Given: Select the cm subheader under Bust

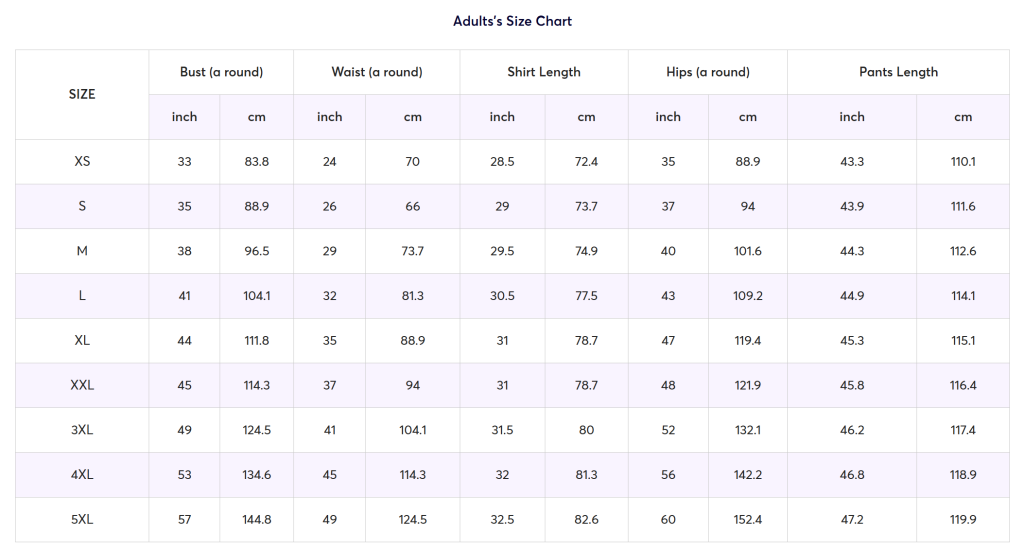Looking at the screenshot, I should pos(257,117).
